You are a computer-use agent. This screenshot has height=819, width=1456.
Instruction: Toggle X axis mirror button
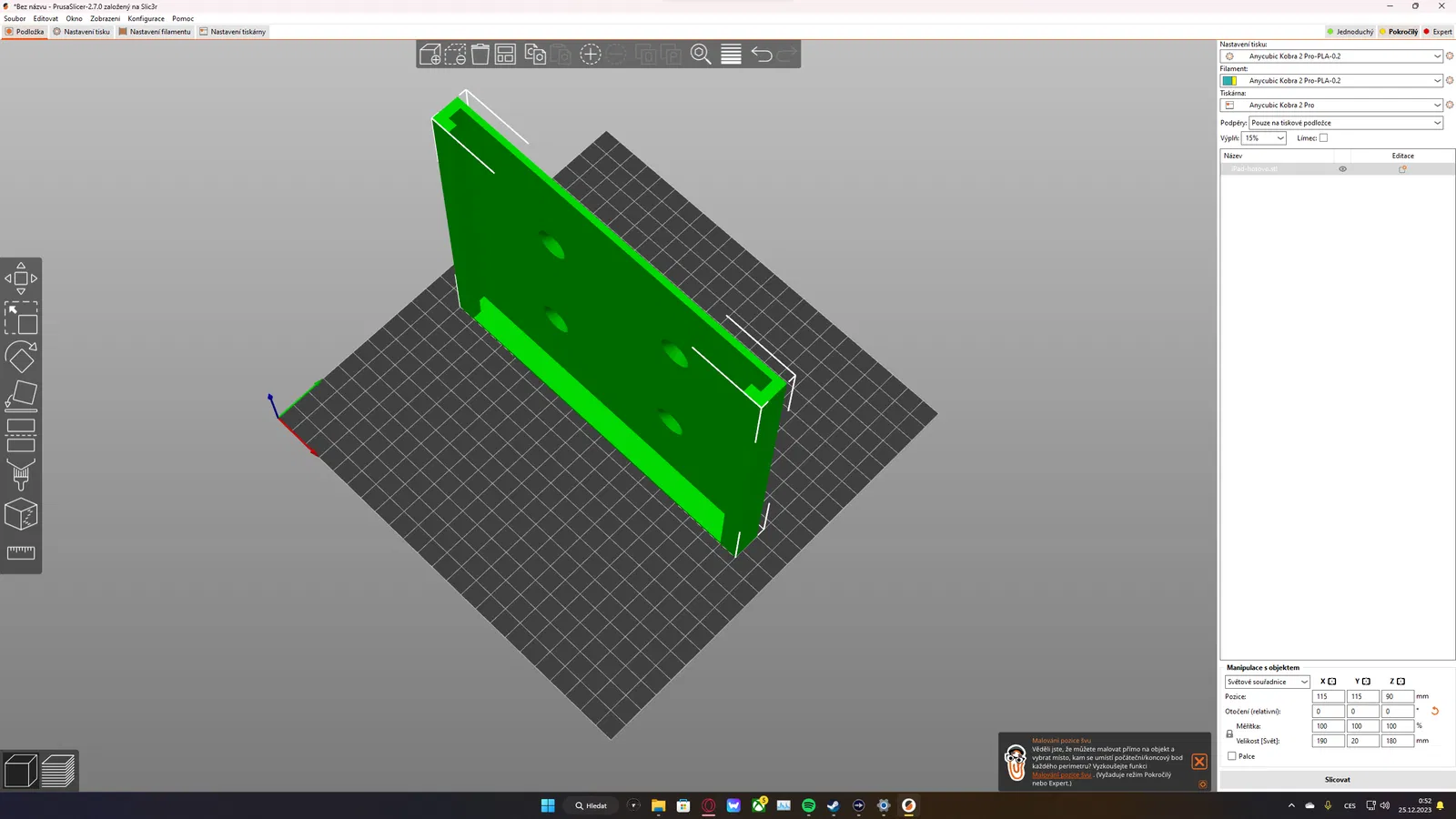point(1332,682)
